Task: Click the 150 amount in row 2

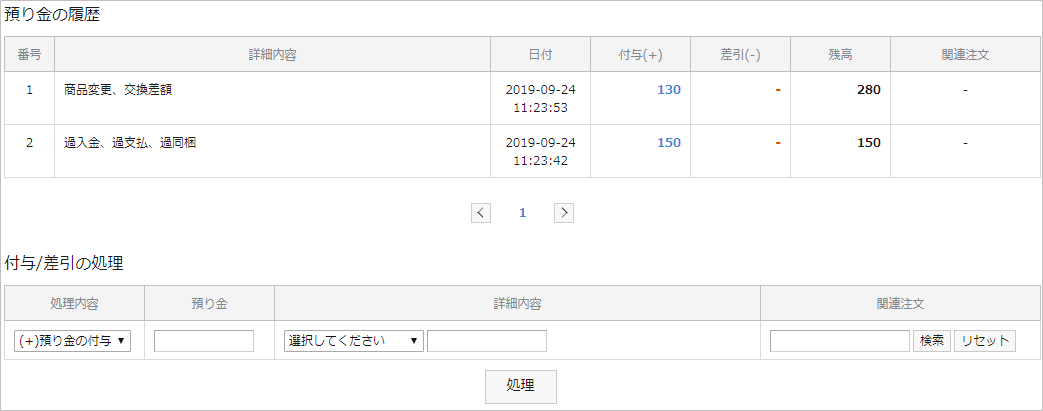Action: (669, 142)
